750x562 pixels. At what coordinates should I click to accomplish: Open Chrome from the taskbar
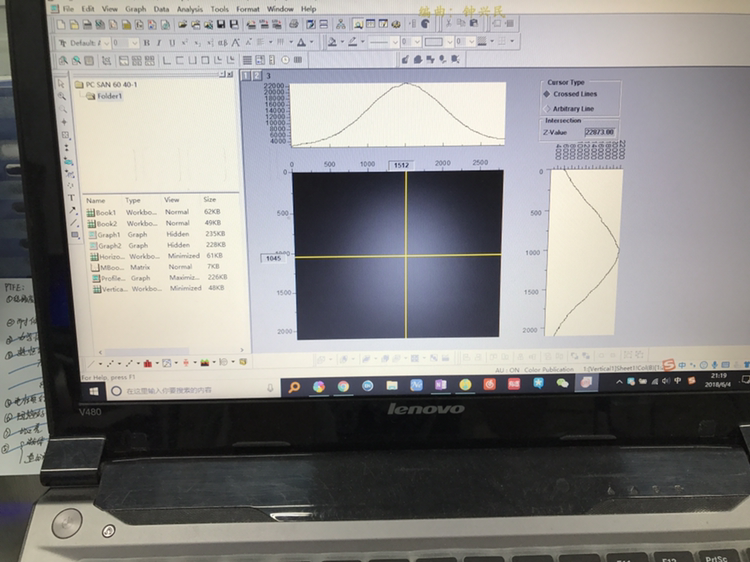(343, 386)
